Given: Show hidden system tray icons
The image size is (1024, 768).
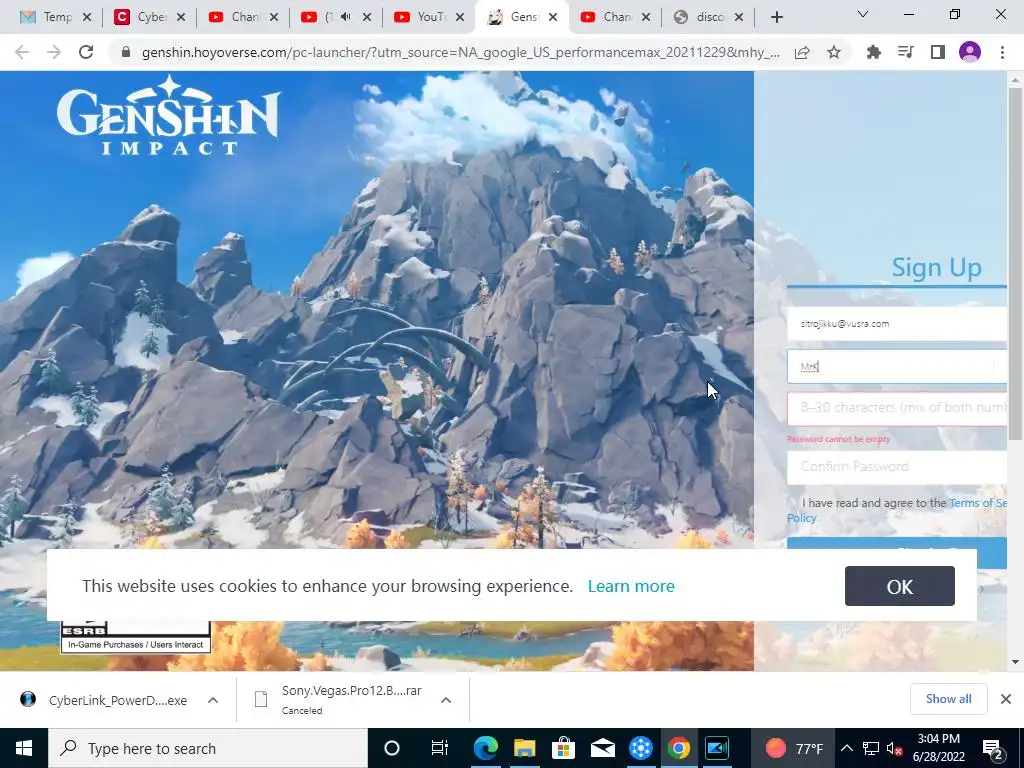Looking at the screenshot, I should coord(846,748).
